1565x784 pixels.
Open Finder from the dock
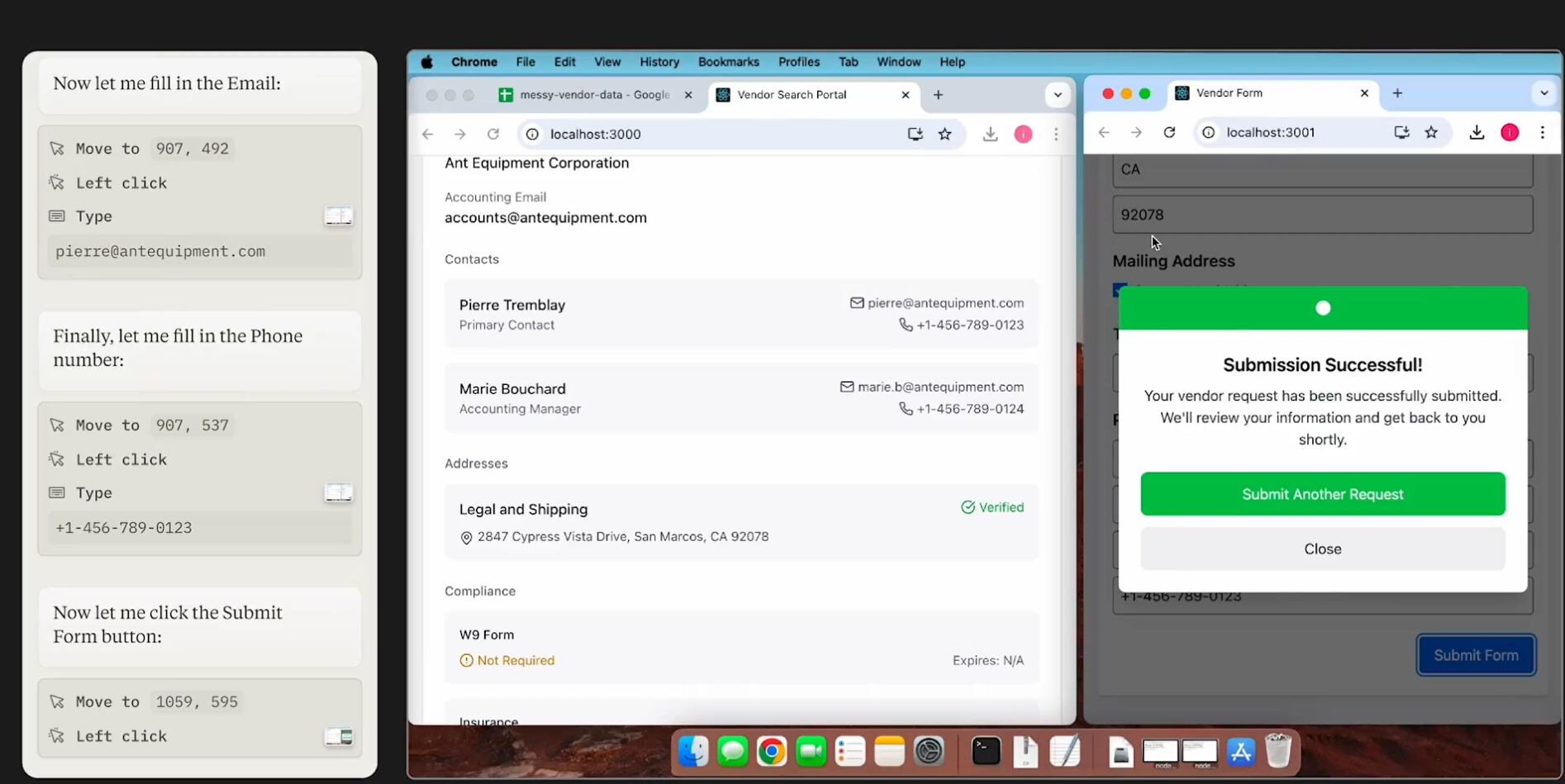pyautogui.click(x=692, y=752)
